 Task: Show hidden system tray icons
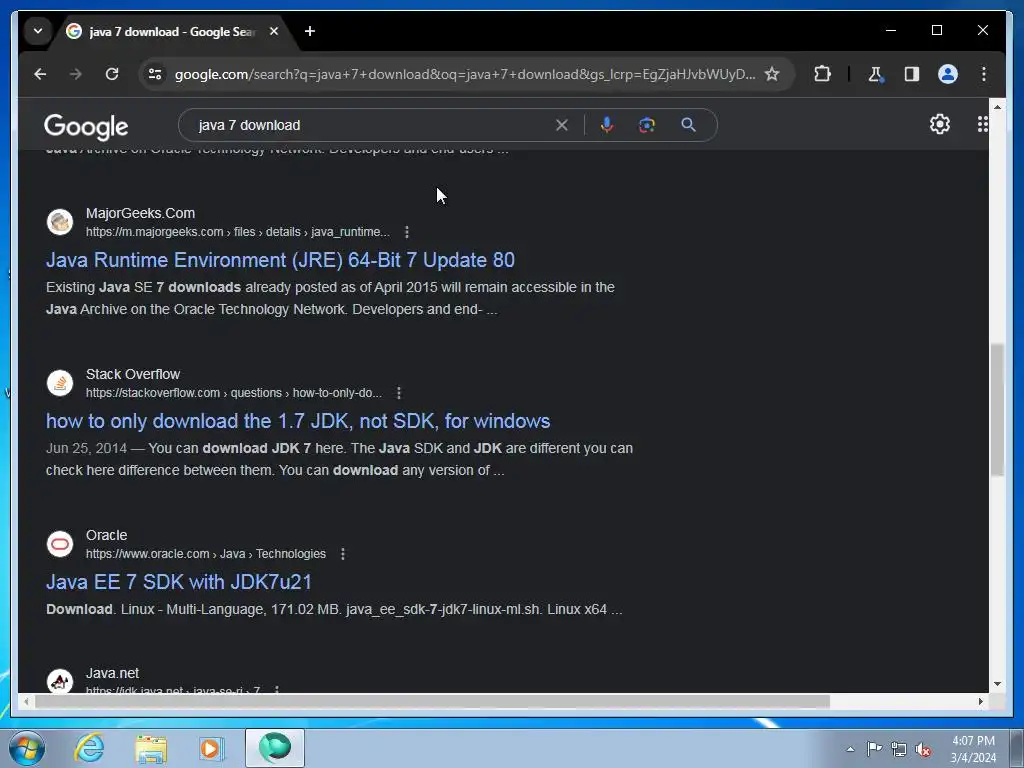coord(850,749)
